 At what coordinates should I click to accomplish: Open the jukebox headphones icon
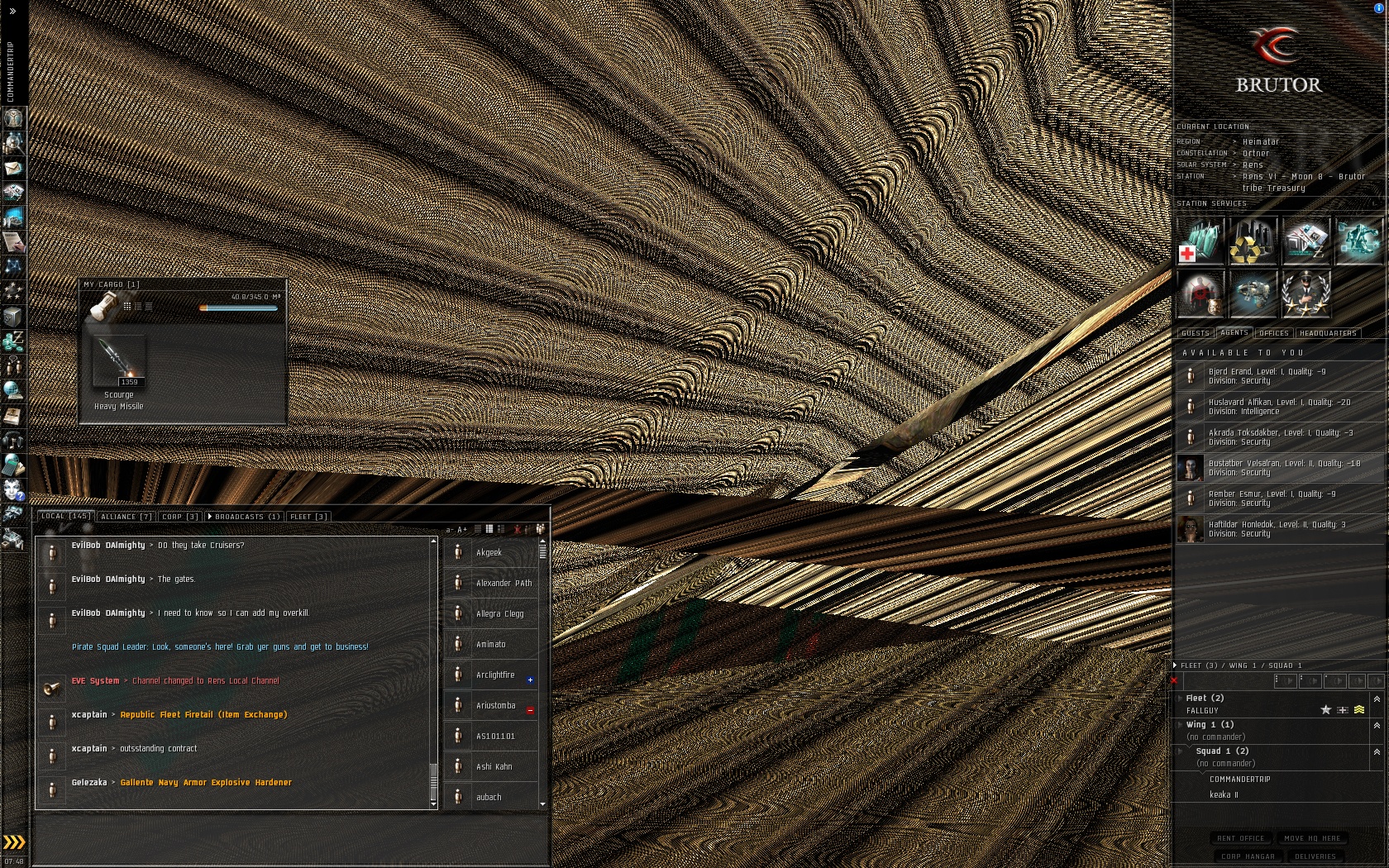point(13,440)
